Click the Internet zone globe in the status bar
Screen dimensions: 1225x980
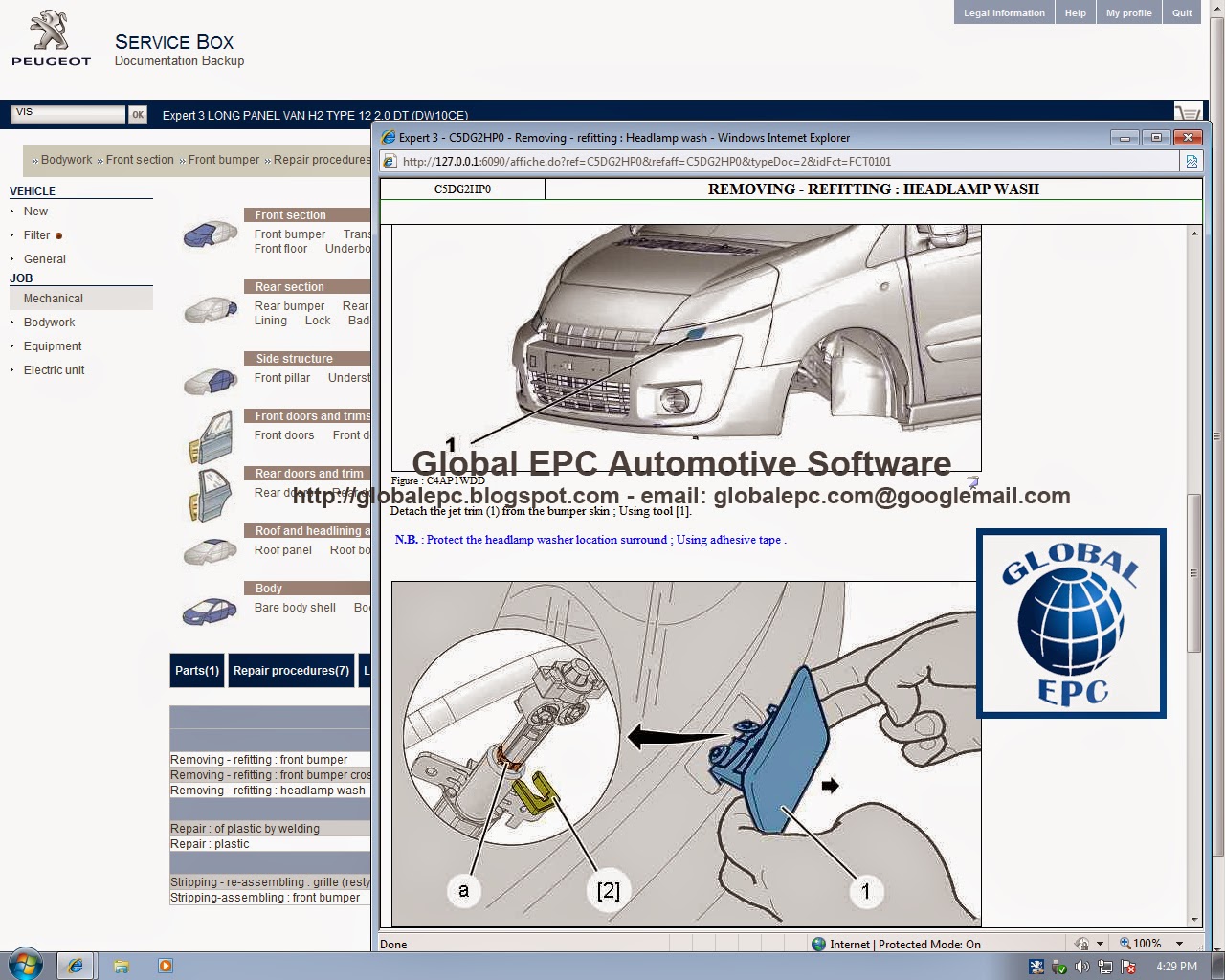(x=818, y=944)
